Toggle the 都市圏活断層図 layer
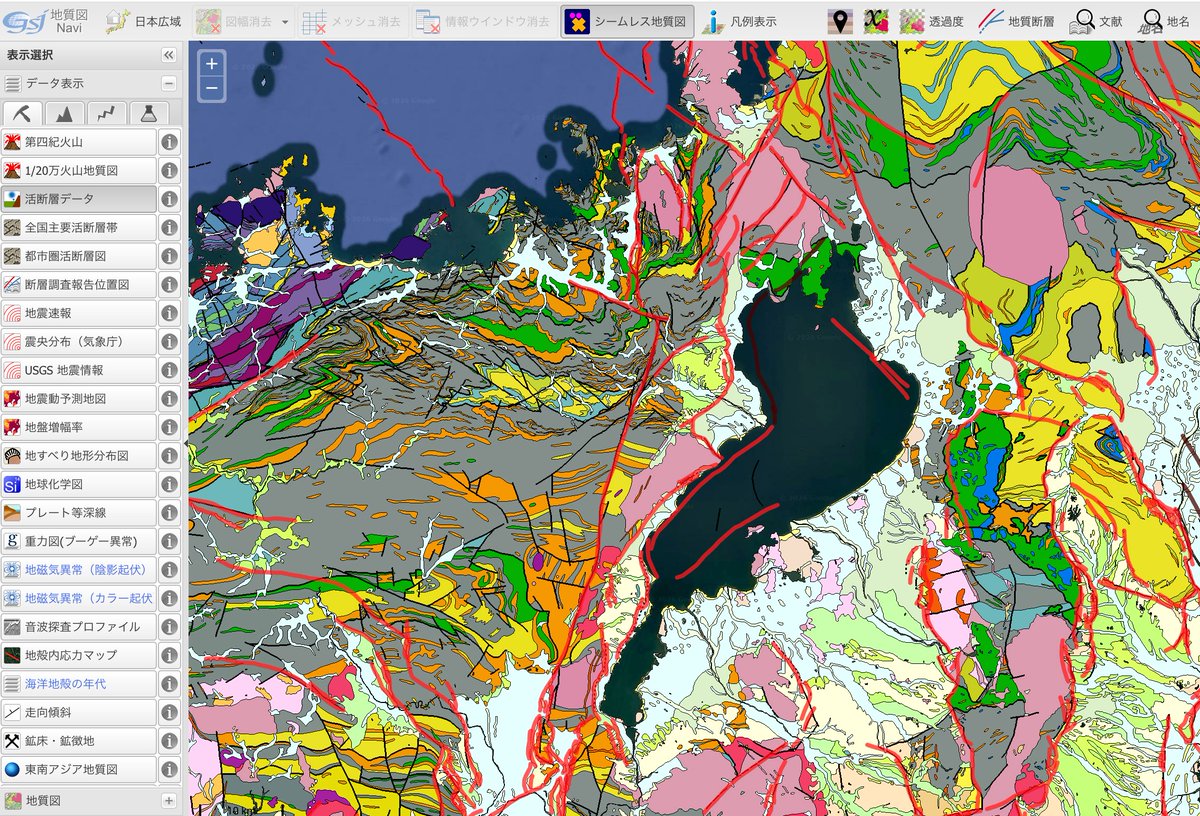 click(x=79, y=256)
